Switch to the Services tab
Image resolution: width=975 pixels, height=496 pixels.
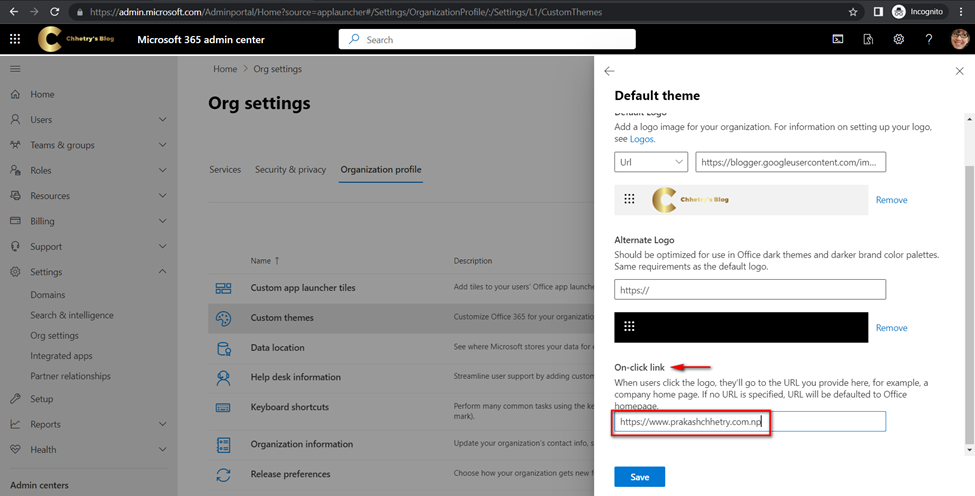click(225, 170)
